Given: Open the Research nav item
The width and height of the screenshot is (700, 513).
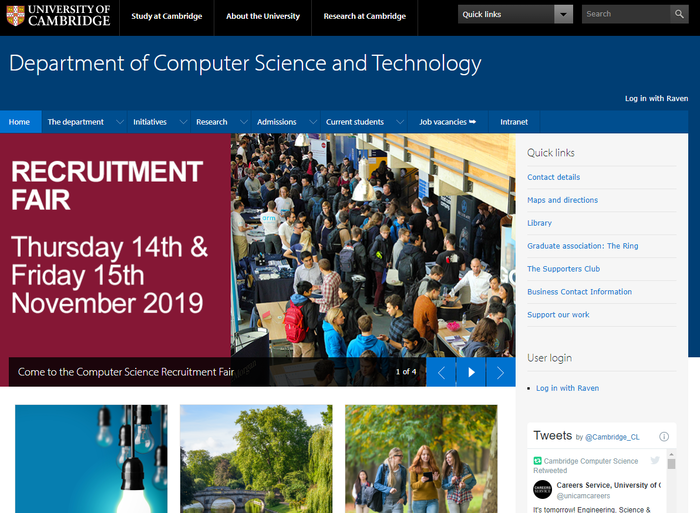Looking at the screenshot, I should (x=212, y=122).
